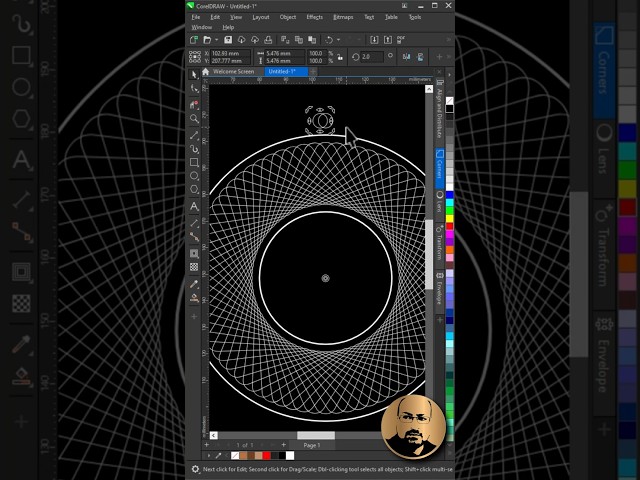Click the Paste icon in the standard toolbar
640x480 pixels.
pyautogui.click(x=312, y=40)
